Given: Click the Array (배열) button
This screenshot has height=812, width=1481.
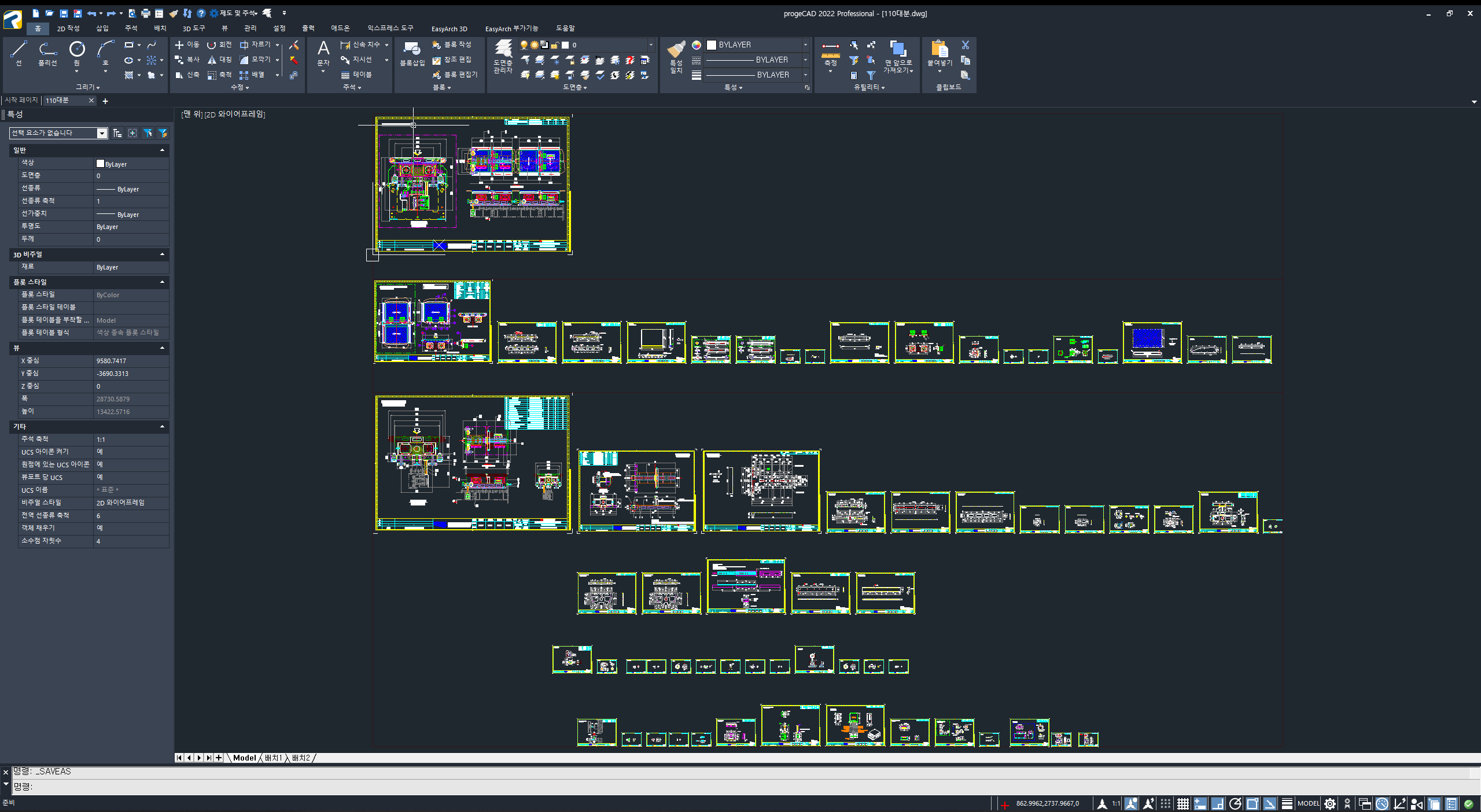Looking at the screenshot, I should pyautogui.click(x=252, y=75).
